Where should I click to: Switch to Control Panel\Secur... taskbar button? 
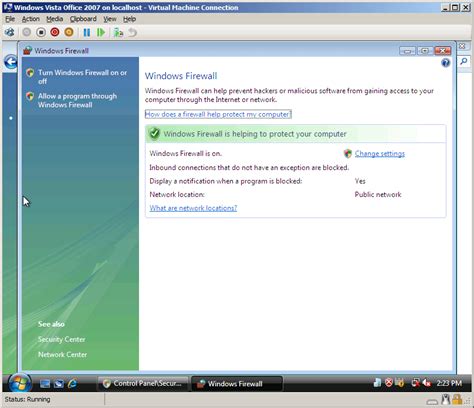[x=143, y=384]
